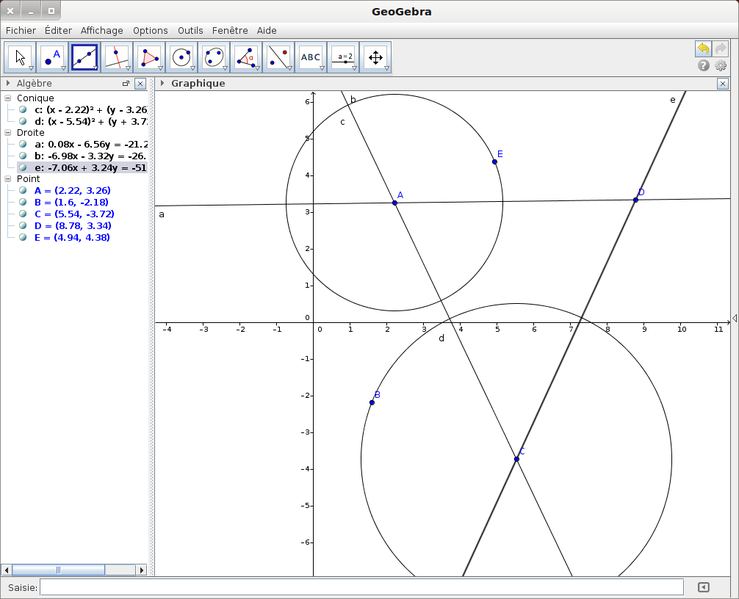Click in the Saisie input field

click(x=361, y=587)
